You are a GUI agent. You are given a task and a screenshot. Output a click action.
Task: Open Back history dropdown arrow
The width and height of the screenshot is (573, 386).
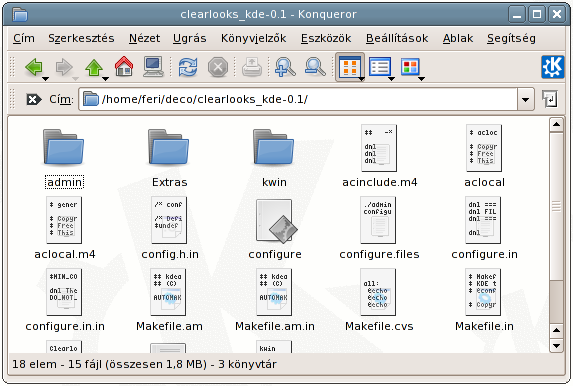click(45, 79)
